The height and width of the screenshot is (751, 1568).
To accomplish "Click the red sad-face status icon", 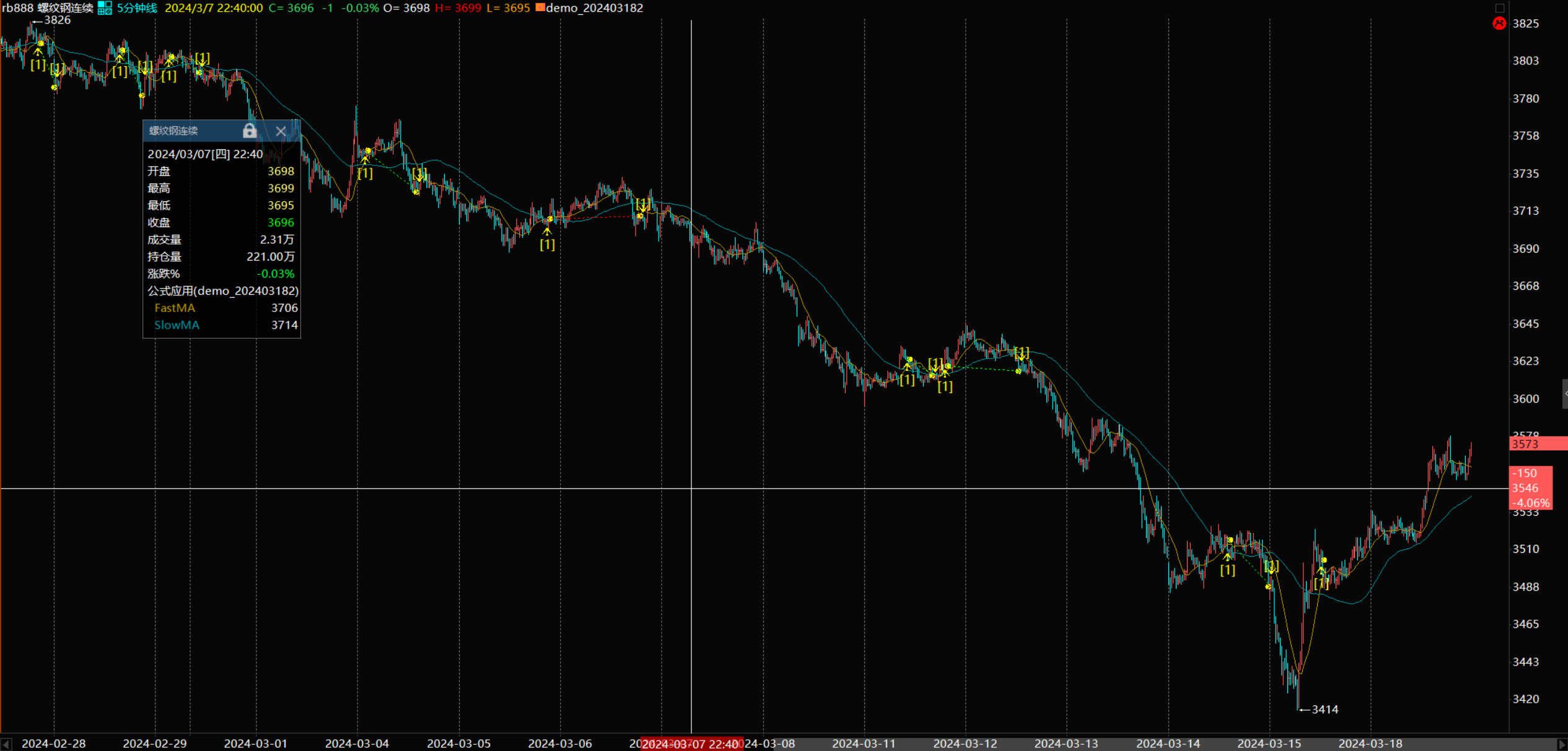I will (x=1499, y=24).
